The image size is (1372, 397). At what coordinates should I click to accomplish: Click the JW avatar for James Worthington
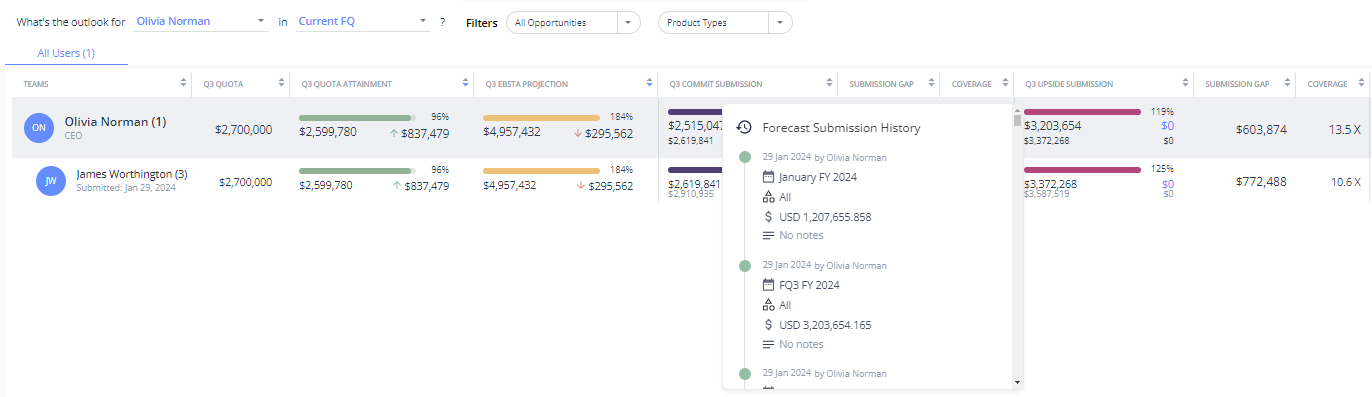pyautogui.click(x=50, y=181)
